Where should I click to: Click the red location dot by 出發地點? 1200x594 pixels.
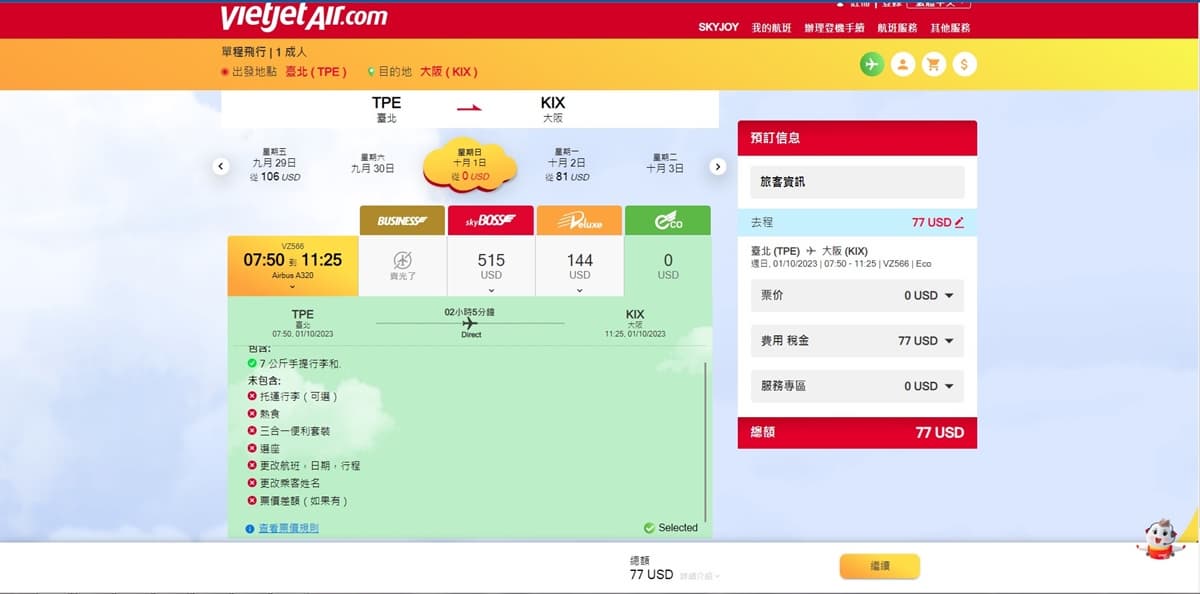tap(225, 72)
